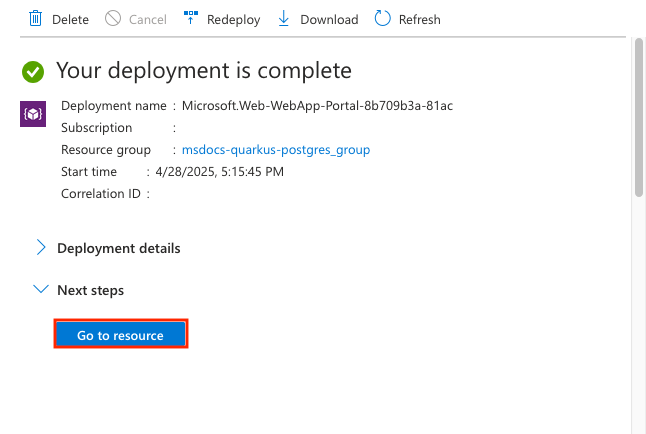Click the deployment name Microsoft.Web-WebApp-Portal value
Viewport: 646px width, 434px height.
click(317, 106)
